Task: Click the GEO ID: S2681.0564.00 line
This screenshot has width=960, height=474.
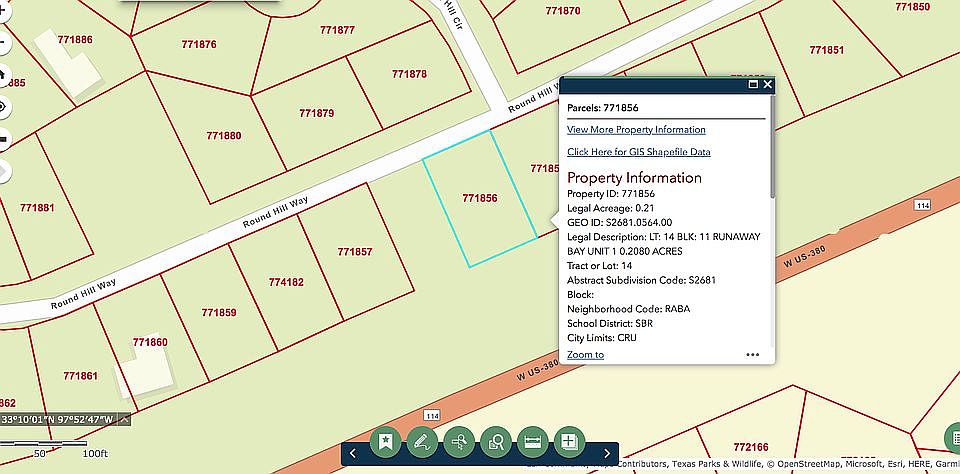Action: click(x=620, y=222)
